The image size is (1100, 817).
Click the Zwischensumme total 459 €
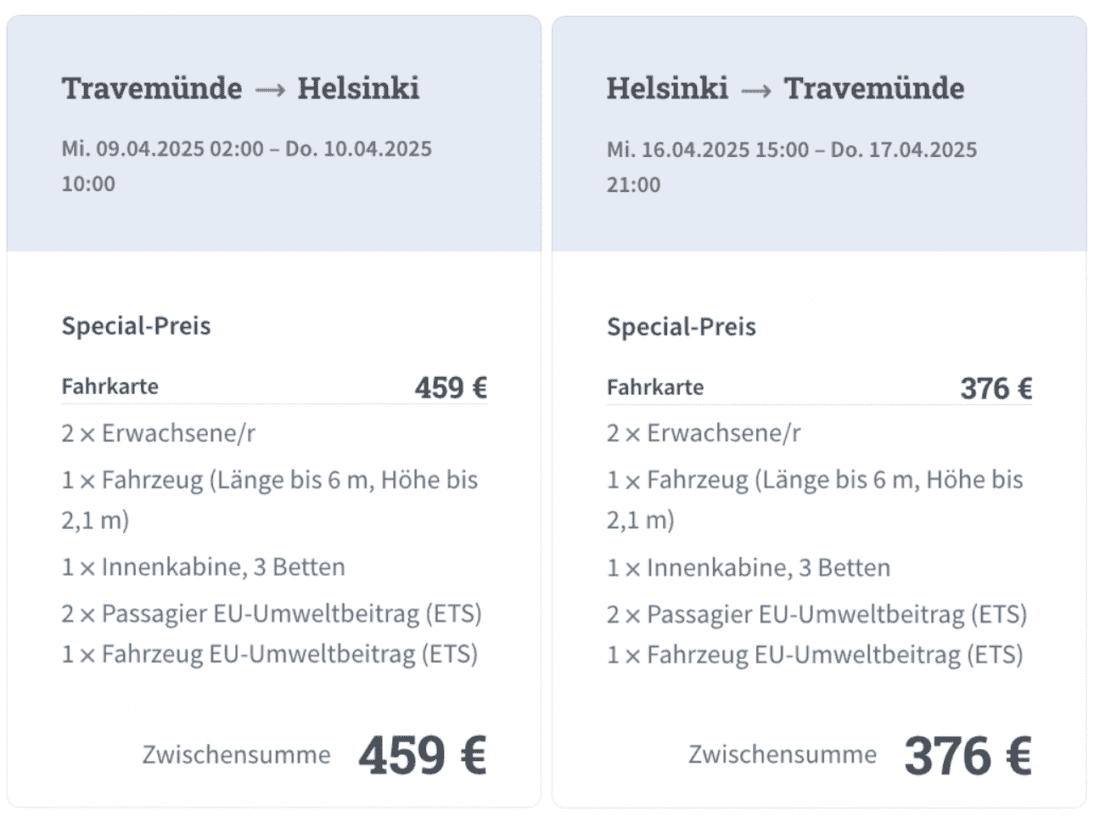tap(422, 756)
